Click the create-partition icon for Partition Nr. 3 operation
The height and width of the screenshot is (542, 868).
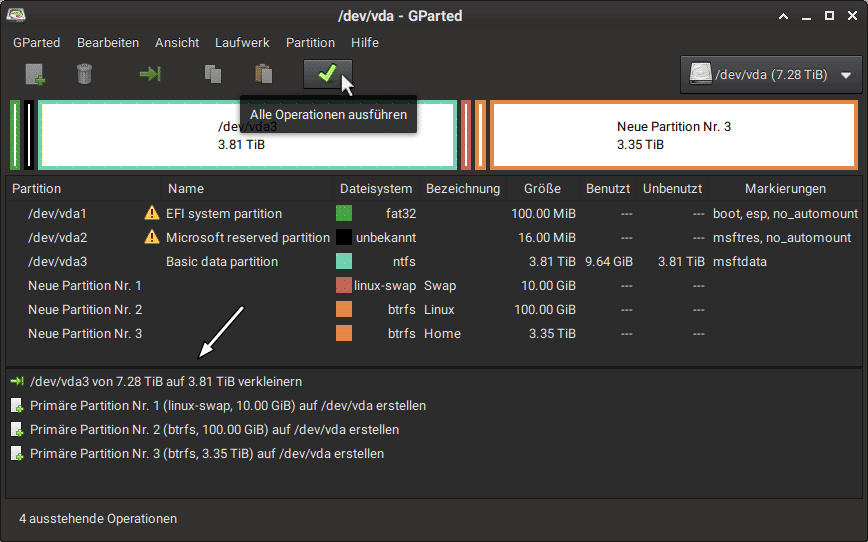pyautogui.click(x=17, y=454)
